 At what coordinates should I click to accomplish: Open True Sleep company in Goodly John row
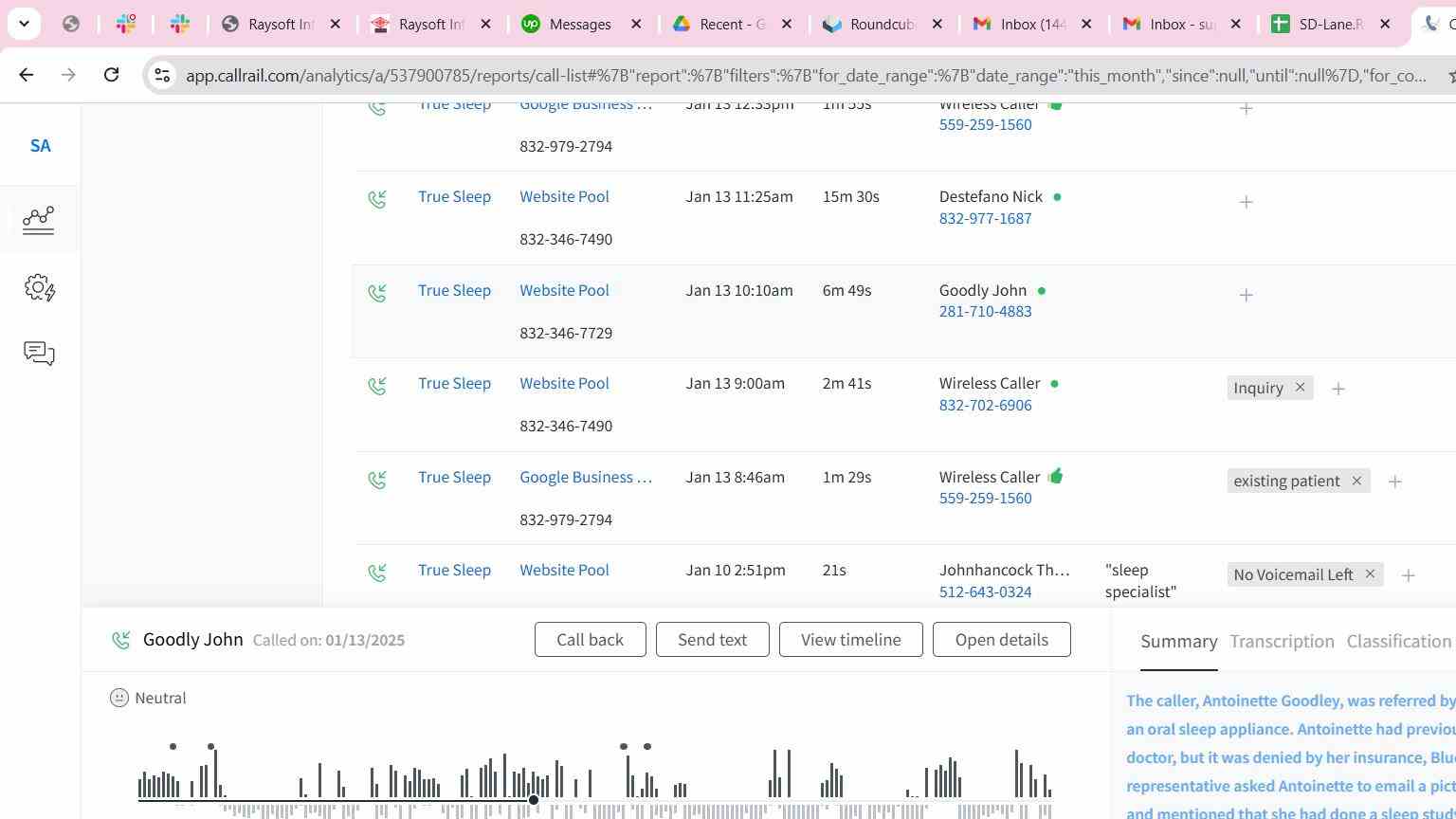(454, 290)
